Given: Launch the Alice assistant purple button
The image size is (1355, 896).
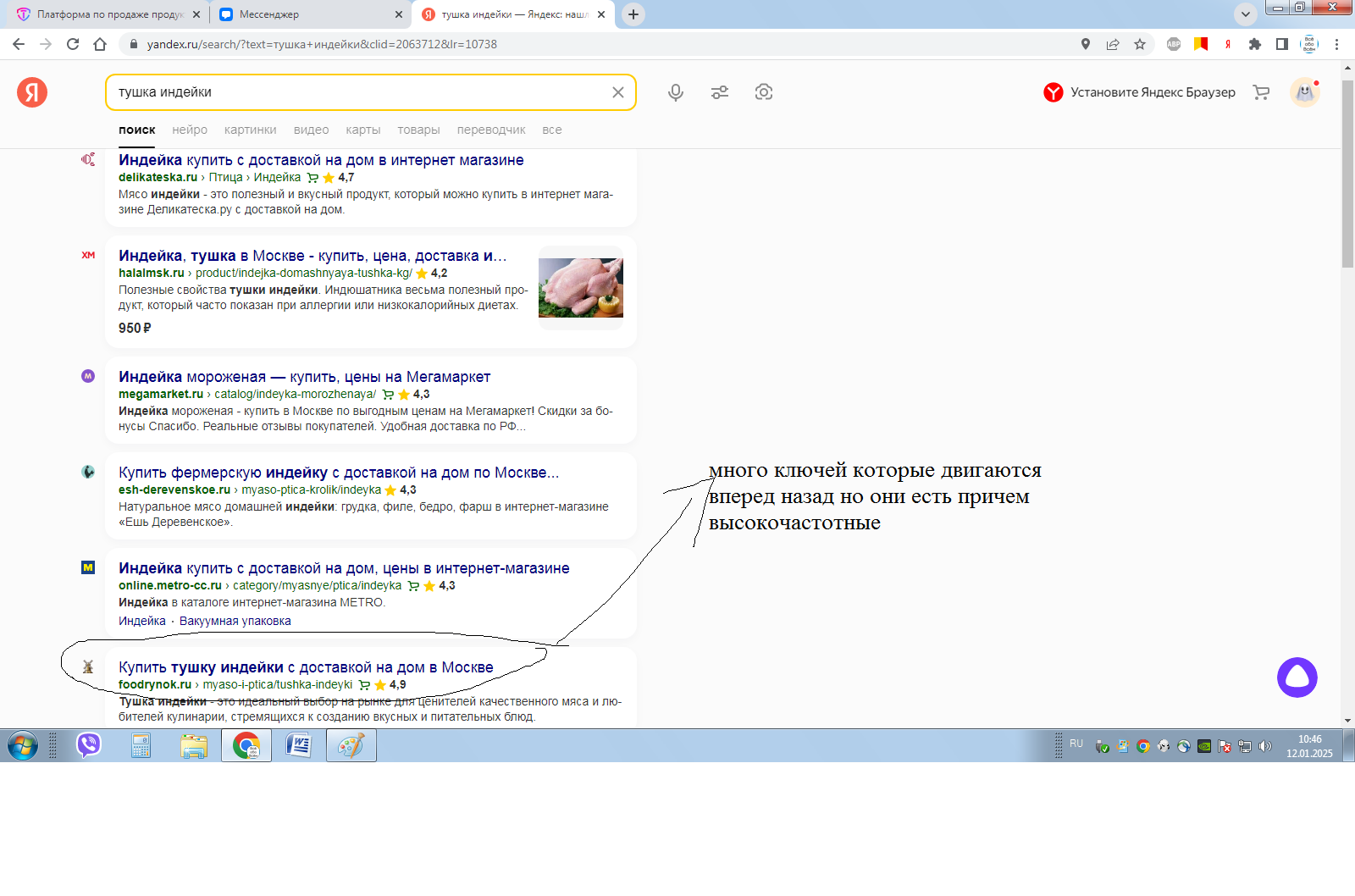Looking at the screenshot, I should 1297,678.
